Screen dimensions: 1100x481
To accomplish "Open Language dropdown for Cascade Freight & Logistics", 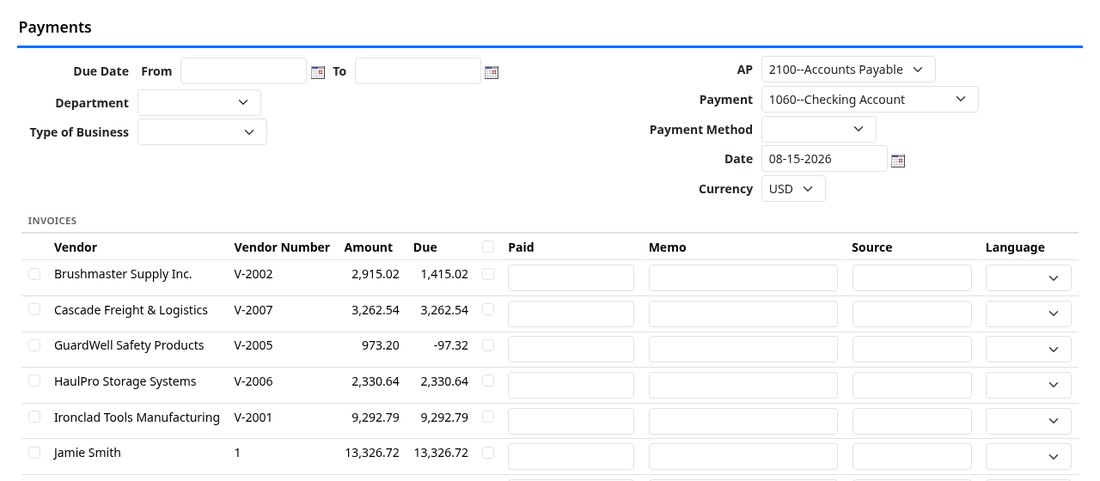I will tap(1028, 313).
